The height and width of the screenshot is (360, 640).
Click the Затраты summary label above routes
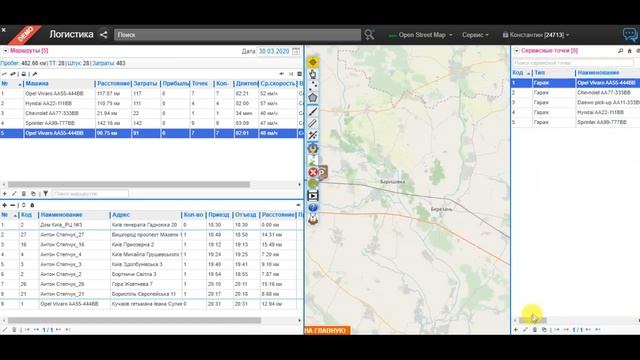coord(103,63)
